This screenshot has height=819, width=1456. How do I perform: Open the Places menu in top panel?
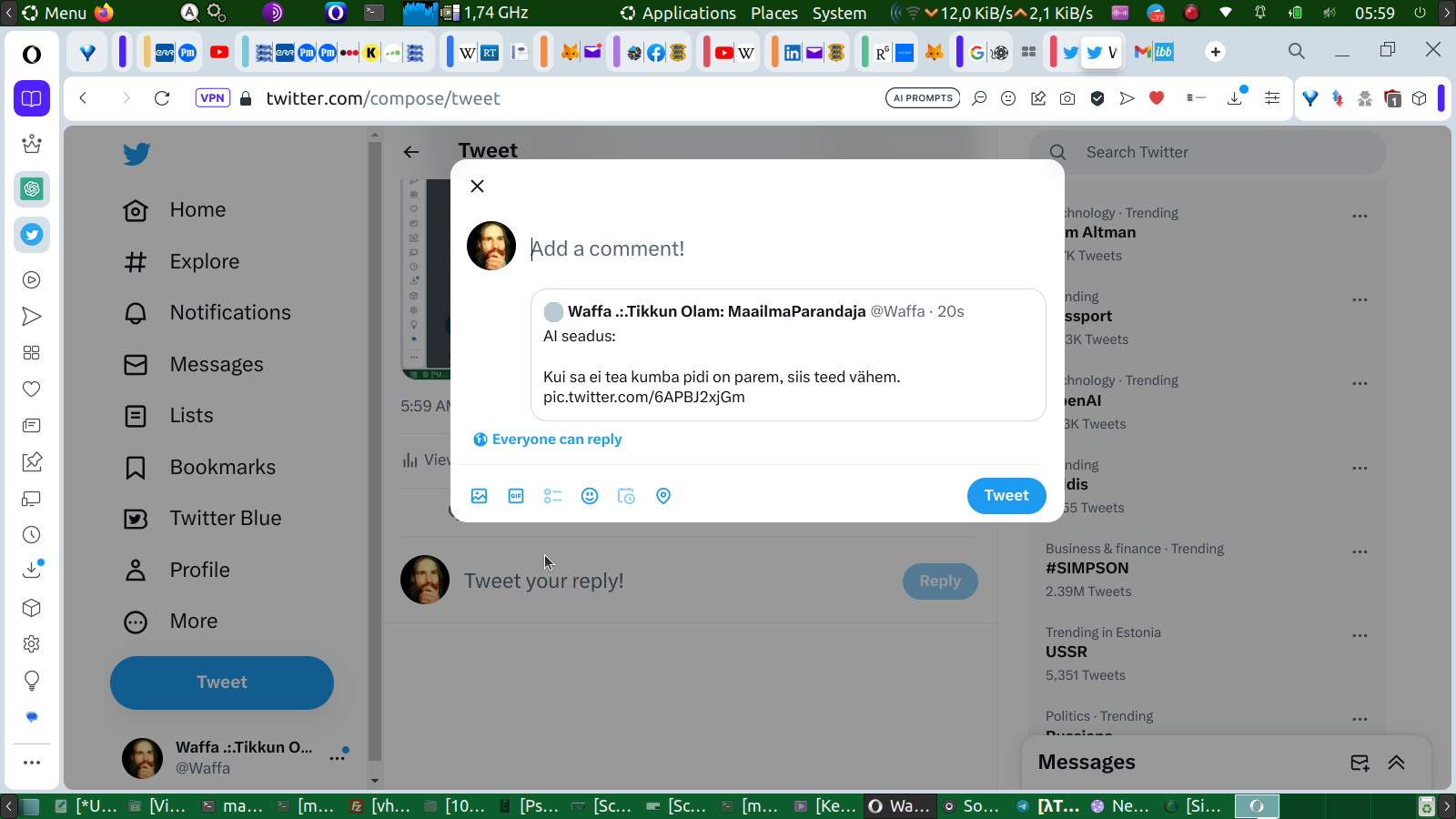(x=774, y=13)
